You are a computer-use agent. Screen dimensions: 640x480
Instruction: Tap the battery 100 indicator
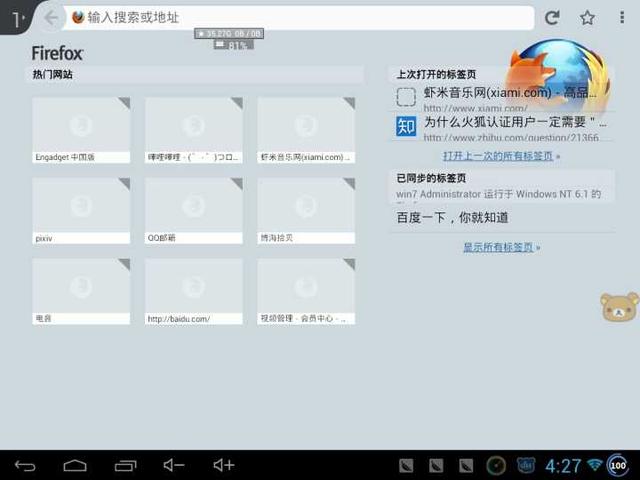click(618, 465)
